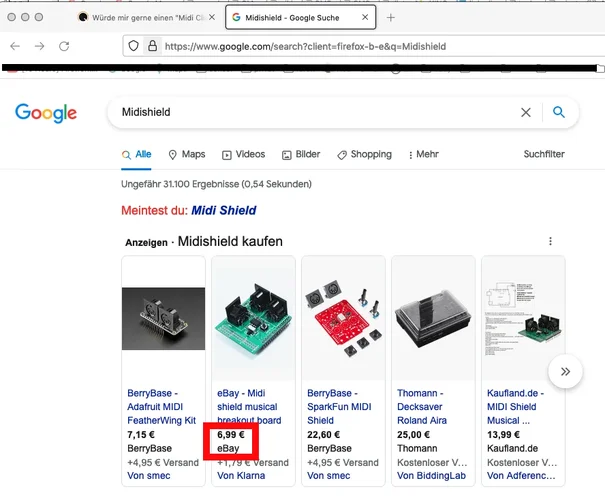Click the browser back arrow
605x500 pixels.
pyautogui.click(x=13, y=46)
